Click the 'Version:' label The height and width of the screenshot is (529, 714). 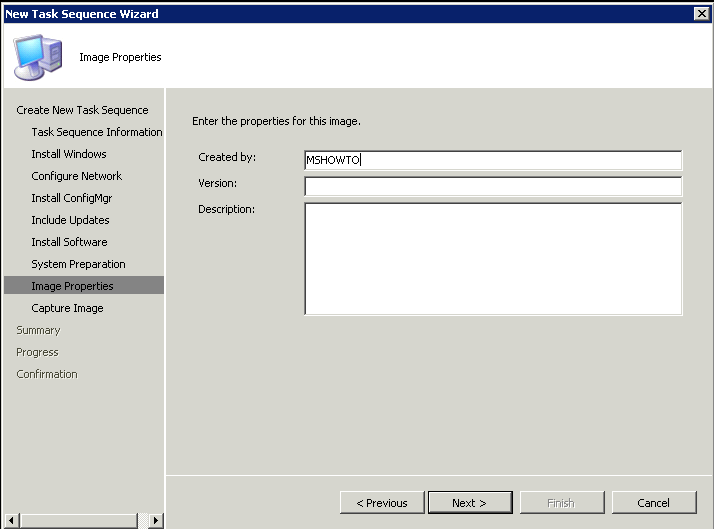pos(217,183)
